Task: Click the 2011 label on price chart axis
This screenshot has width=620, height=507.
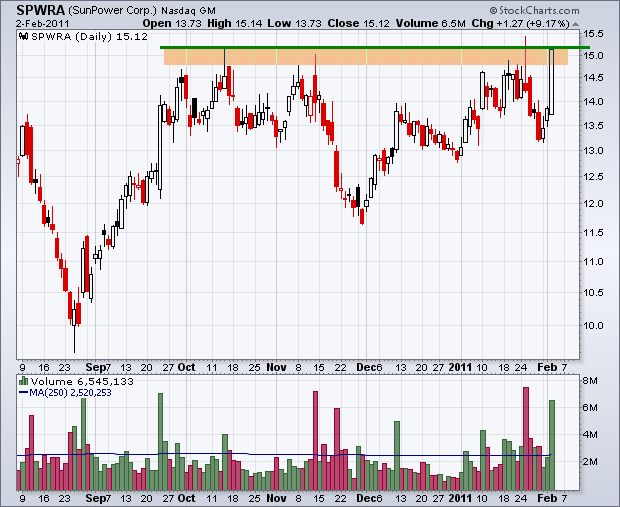Action: [x=460, y=367]
